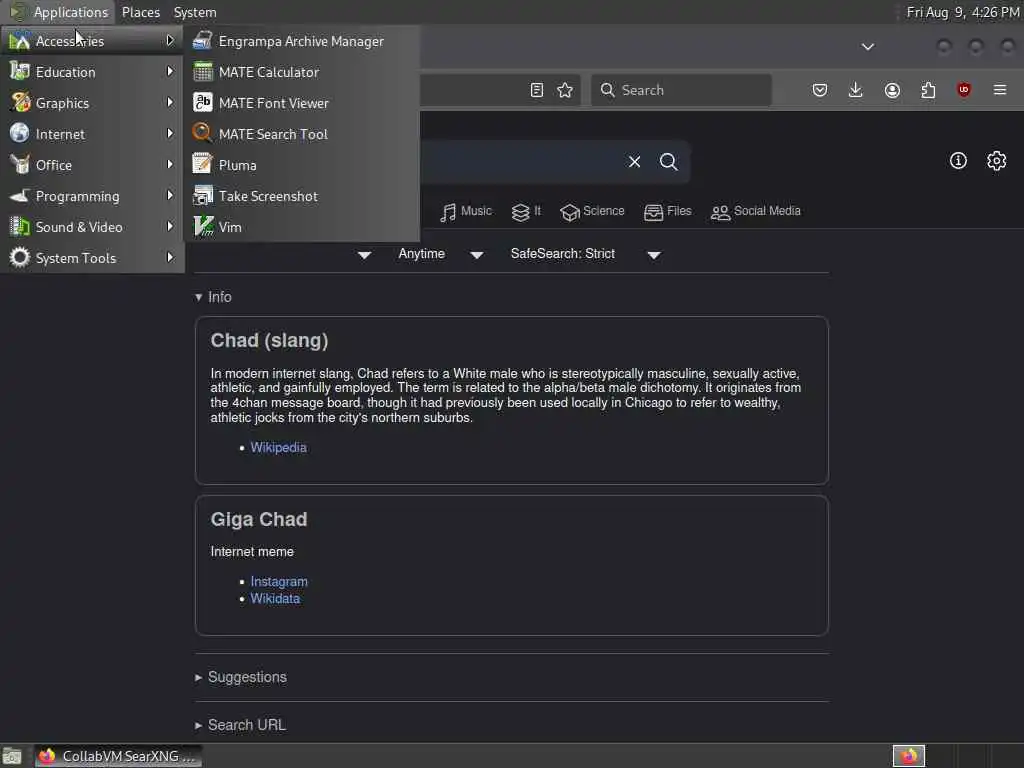The height and width of the screenshot is (768, 1024).
Task: Open the Wikipedia link for Chad
Action: [278, 447]
